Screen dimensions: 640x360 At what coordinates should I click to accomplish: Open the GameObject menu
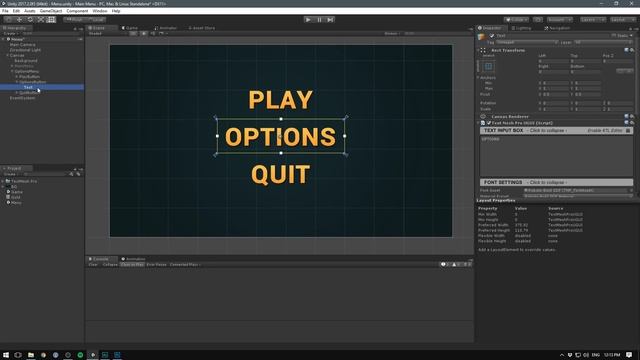(51, 11)
